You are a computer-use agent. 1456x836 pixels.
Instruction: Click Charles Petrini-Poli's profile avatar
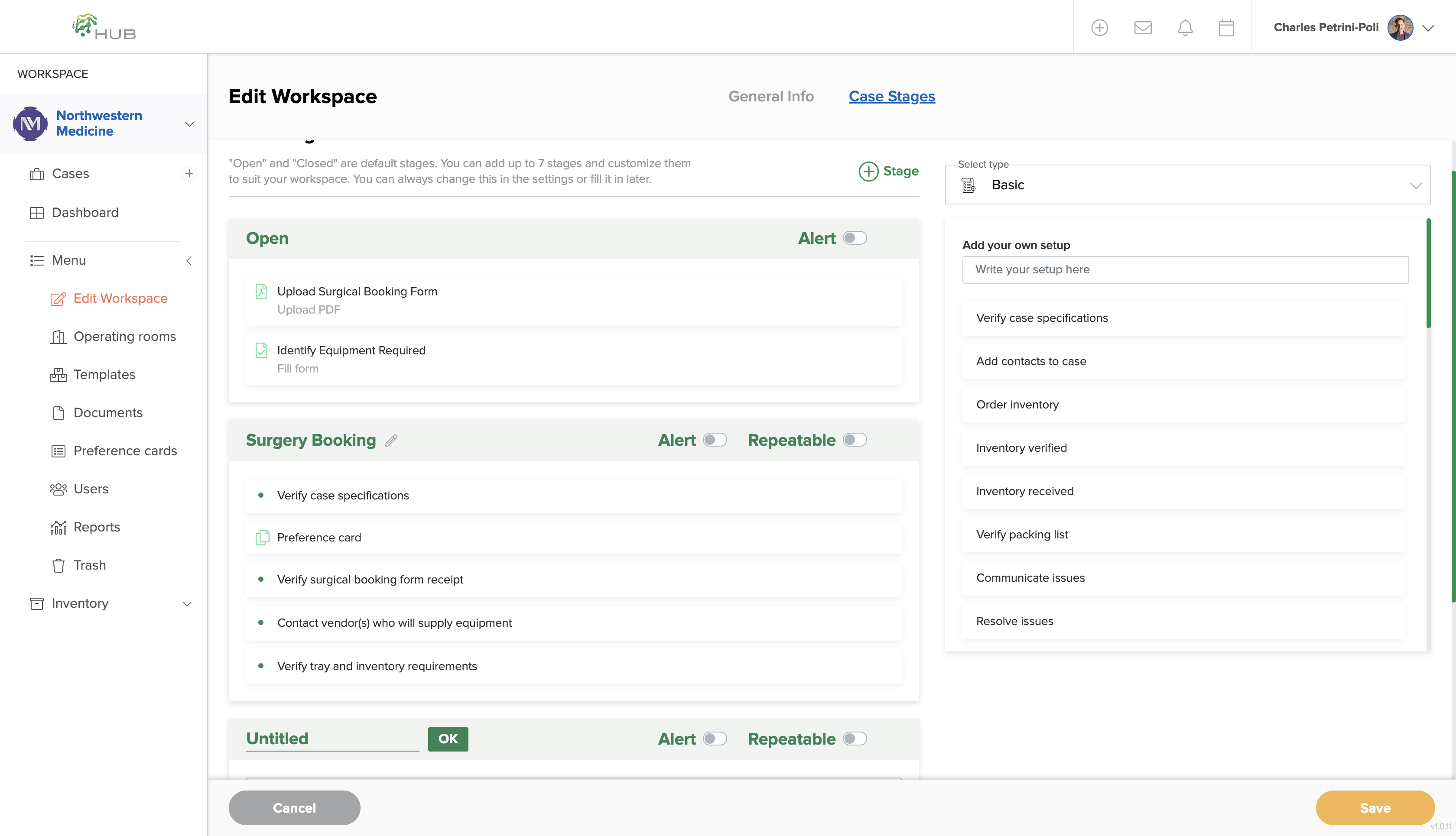click(1400, 28)
